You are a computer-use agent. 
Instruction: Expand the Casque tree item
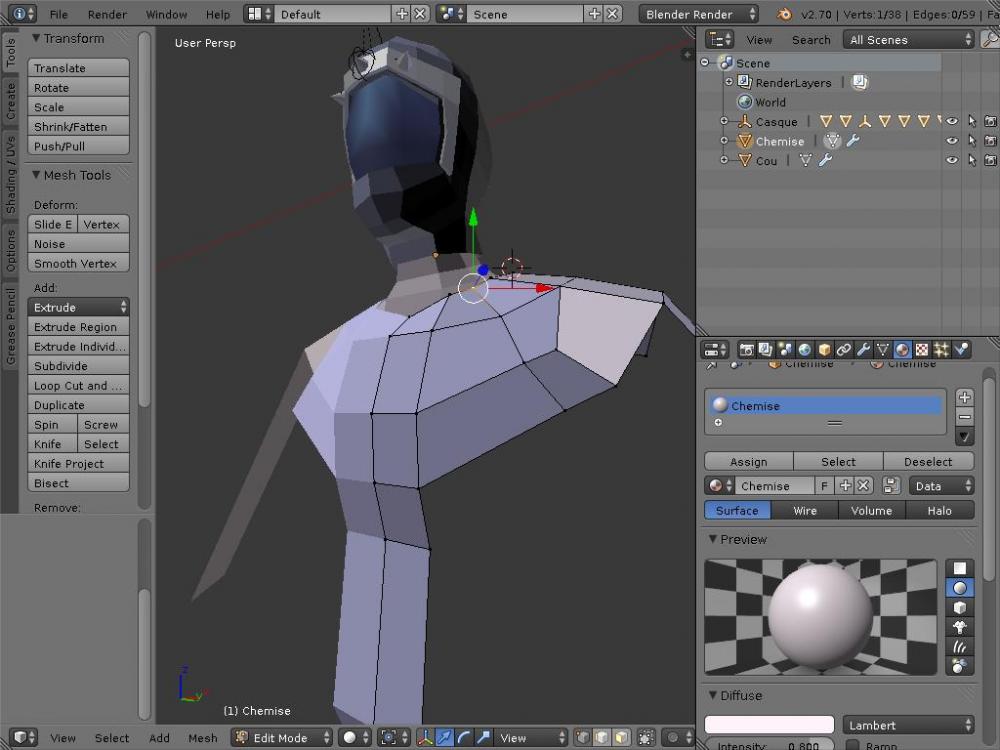[724, 122]
